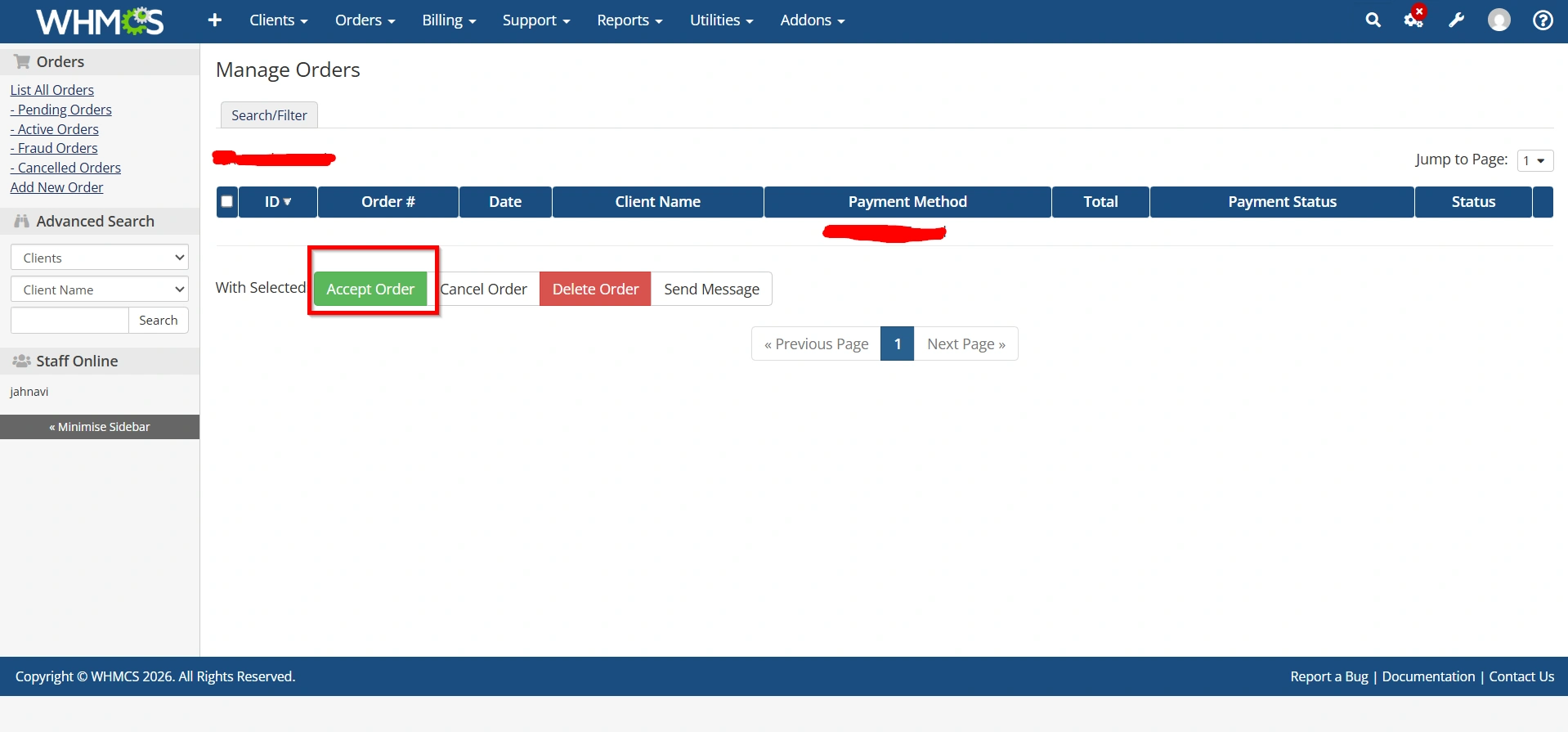
Task: Open the Reports menu
Action: 629,20
